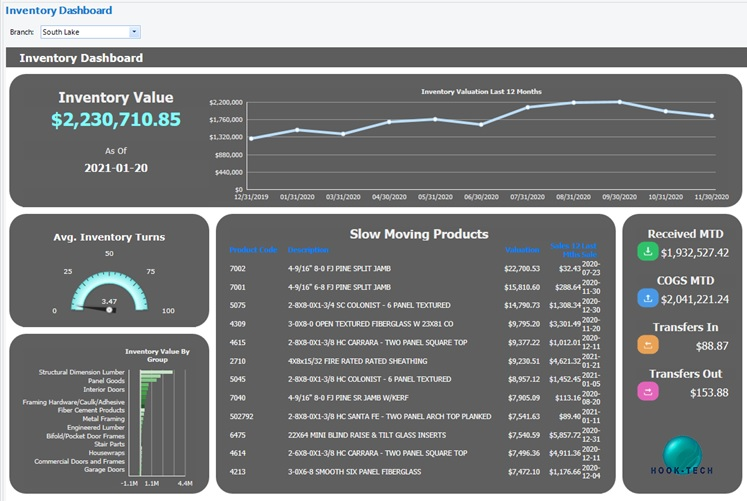Select product code 7040
The image size is (747, 501).
pos(238,398)
